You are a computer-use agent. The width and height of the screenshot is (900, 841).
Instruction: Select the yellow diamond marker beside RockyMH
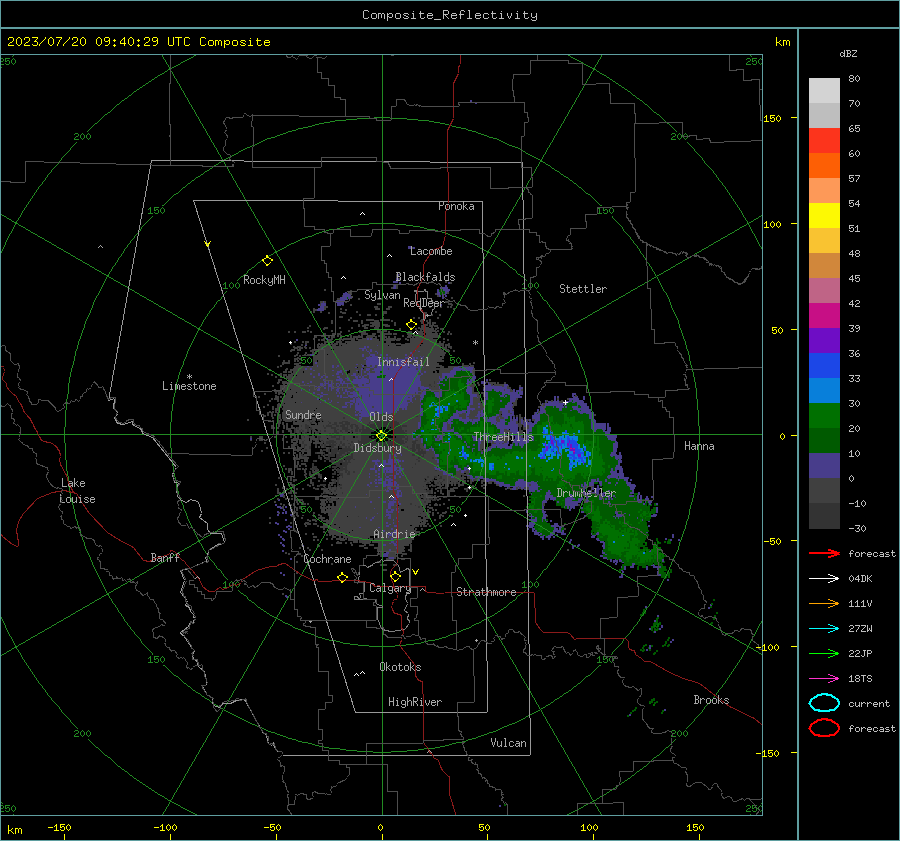point(267,261)
